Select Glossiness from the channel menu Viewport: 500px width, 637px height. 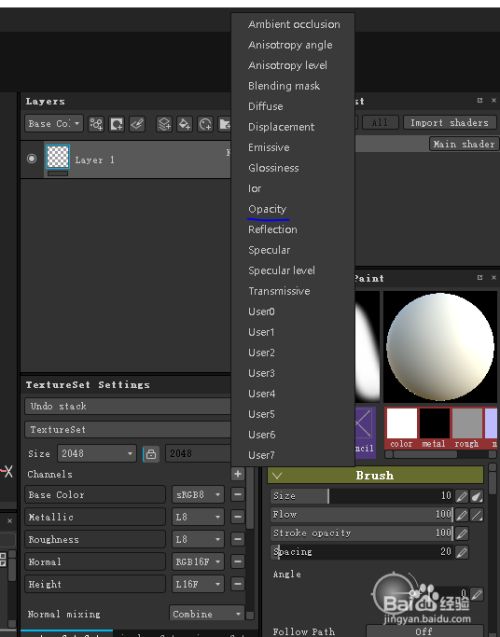pos(273,168)
